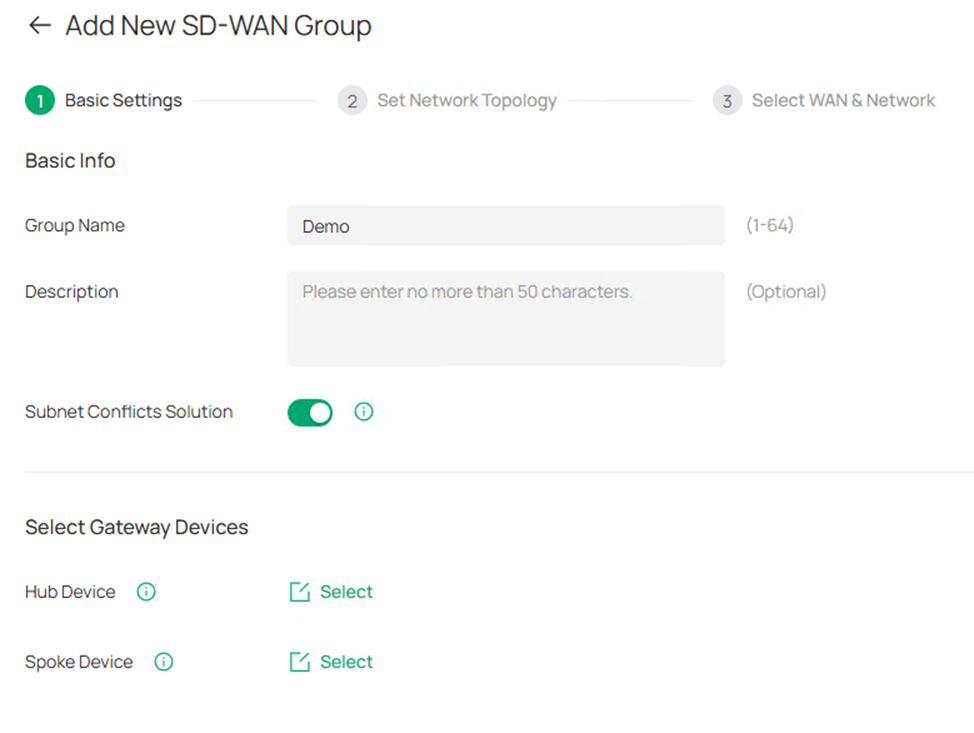This screenshot has height=733, width=974.
Task: Return to Basic Settings step
Action: click(123, 100)
